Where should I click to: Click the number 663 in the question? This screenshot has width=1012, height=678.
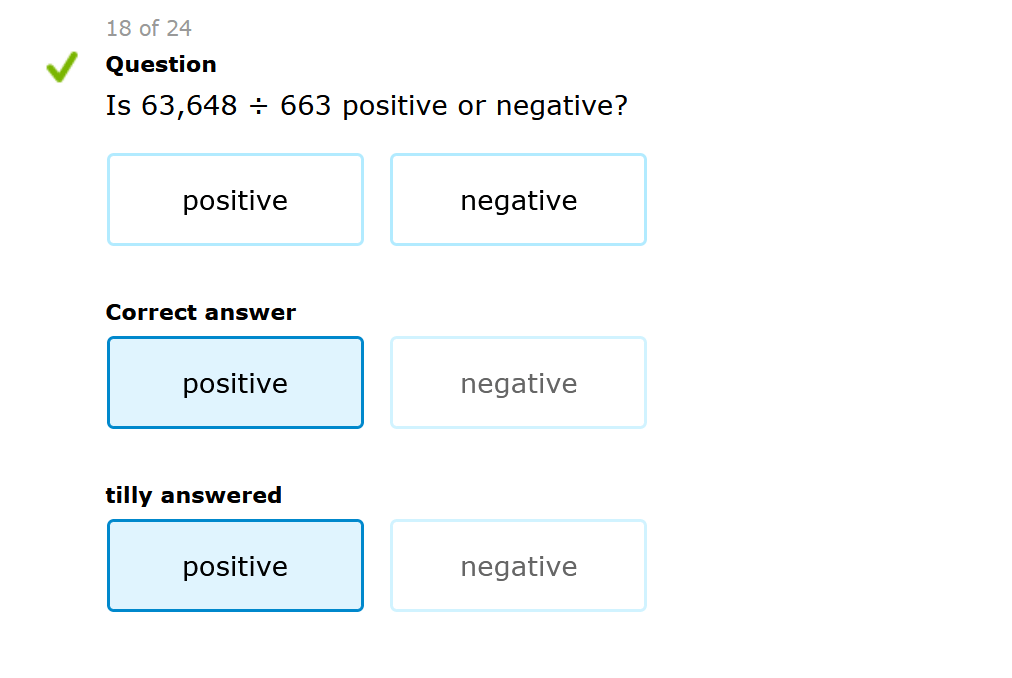pyautogui.click(x=305, y=106)
